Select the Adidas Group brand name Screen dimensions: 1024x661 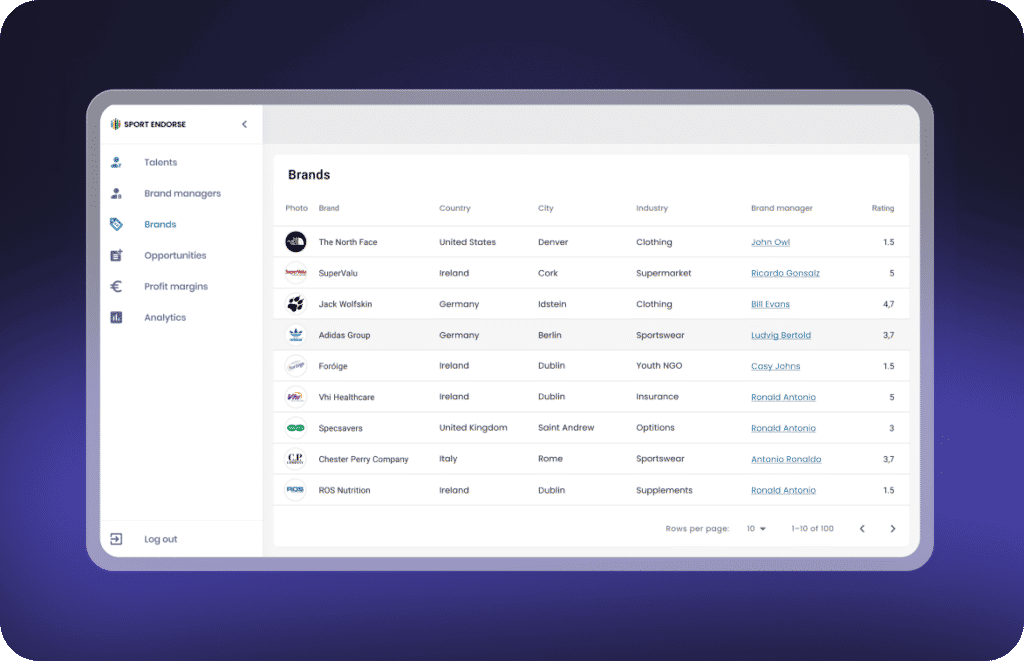pos(344,335)
